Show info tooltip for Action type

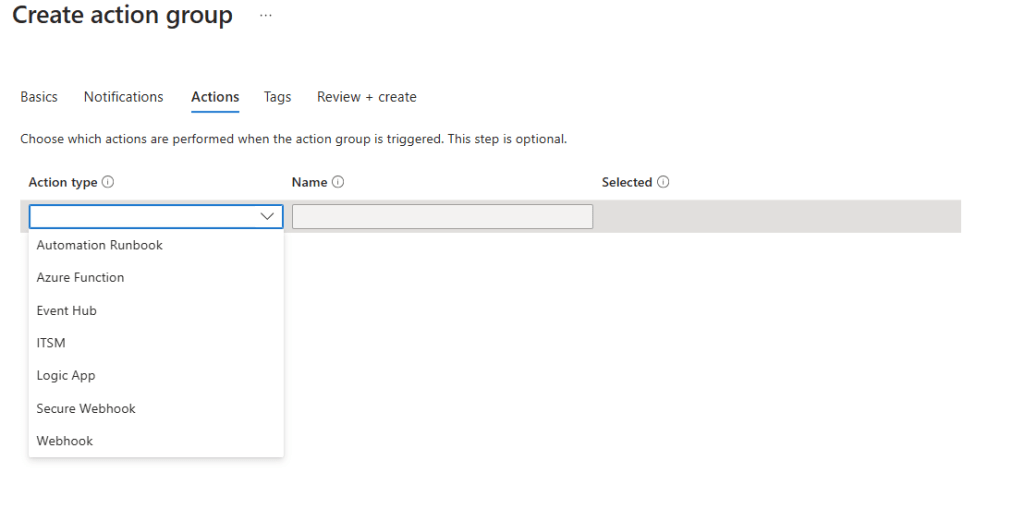pyautogui.click(x=108, y=182)
